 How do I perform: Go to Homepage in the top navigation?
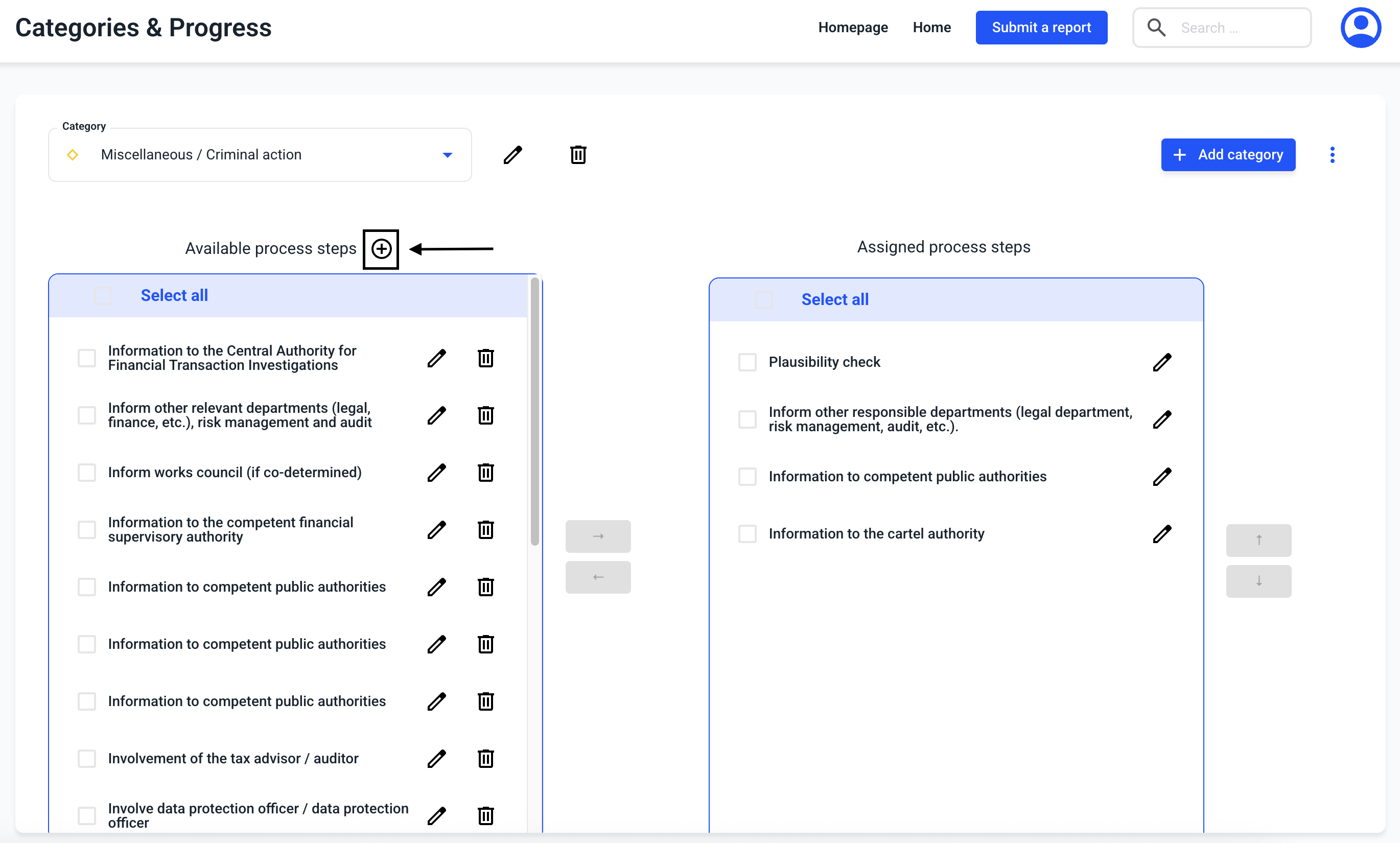point(852,27)
